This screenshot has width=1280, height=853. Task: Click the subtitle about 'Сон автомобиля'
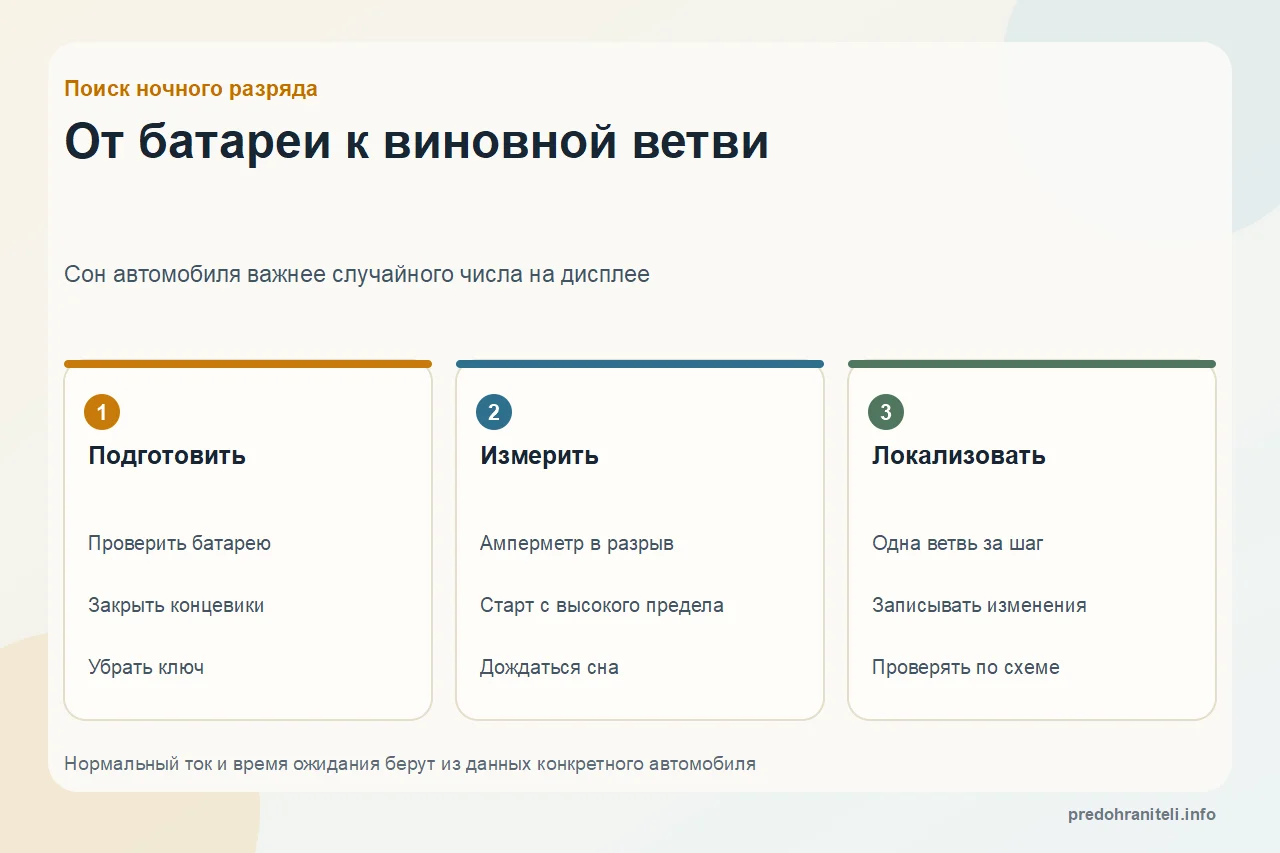click(x=357, y=274)
